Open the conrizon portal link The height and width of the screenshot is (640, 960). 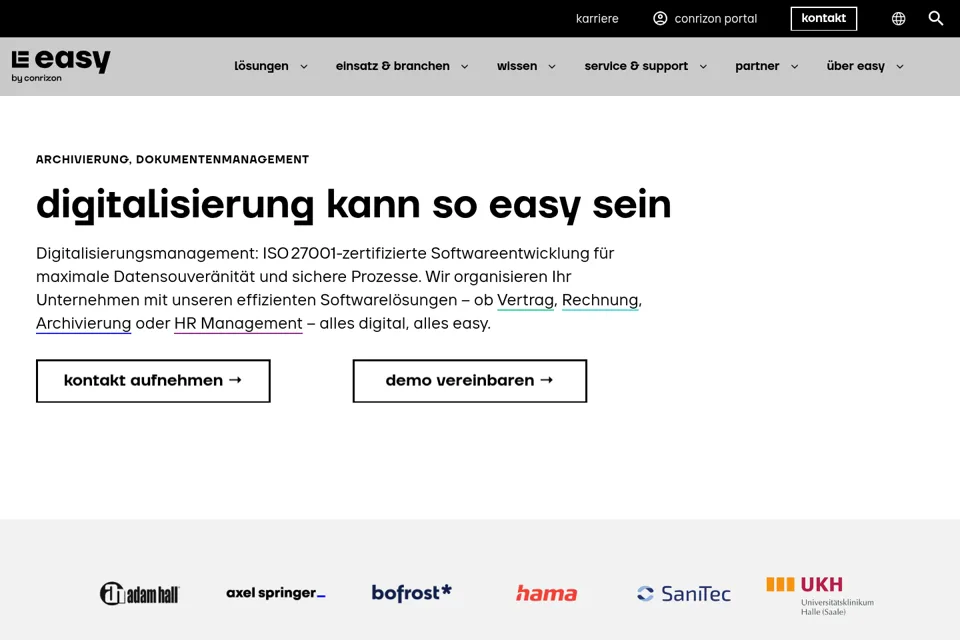716,18
